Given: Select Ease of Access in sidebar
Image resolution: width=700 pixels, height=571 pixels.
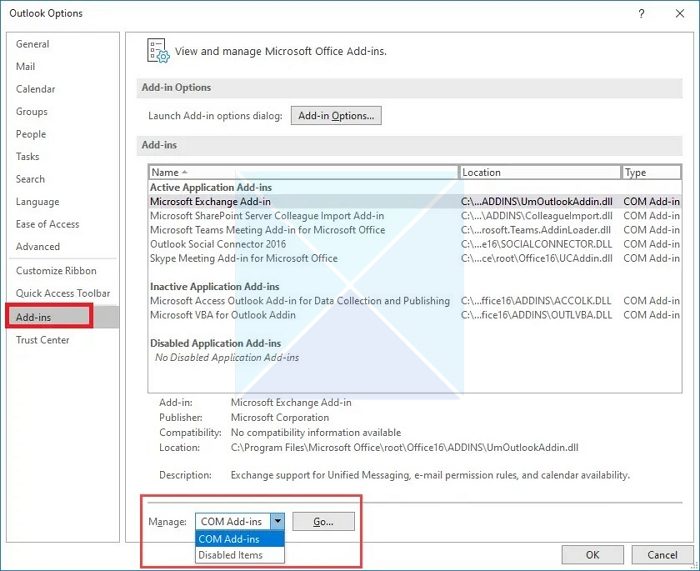Looking at the screenshot, I should (x=47, y=224).
